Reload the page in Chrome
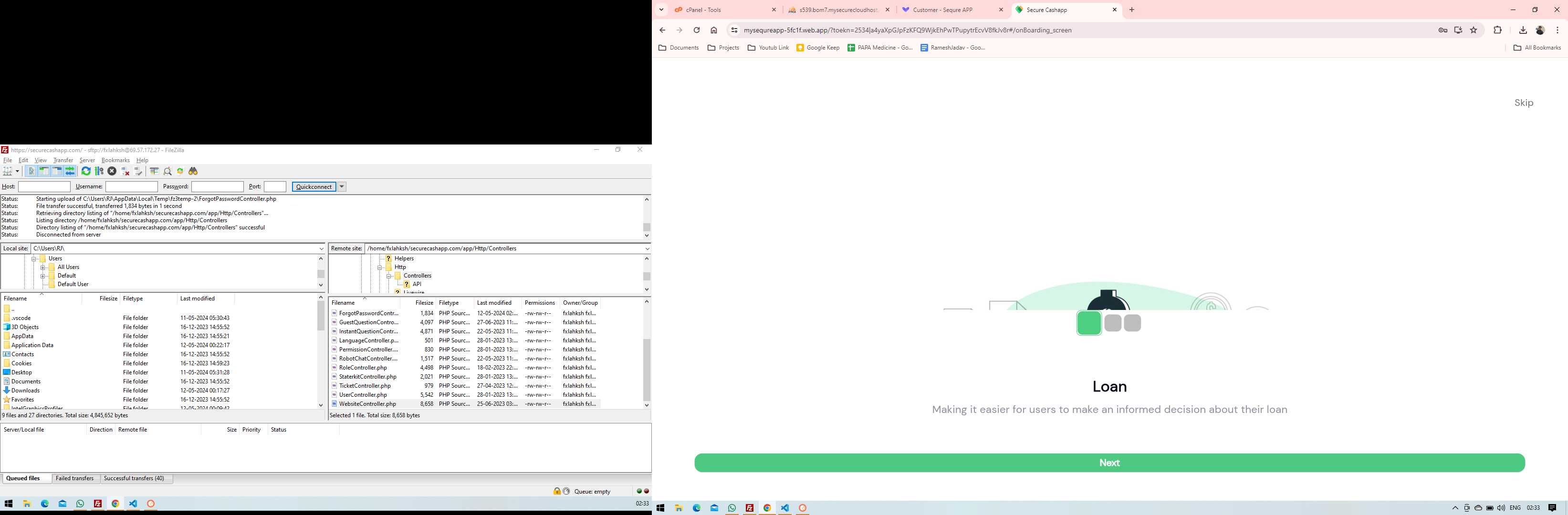The width and height of the screenshot is (1568, 515). point(697,31)
